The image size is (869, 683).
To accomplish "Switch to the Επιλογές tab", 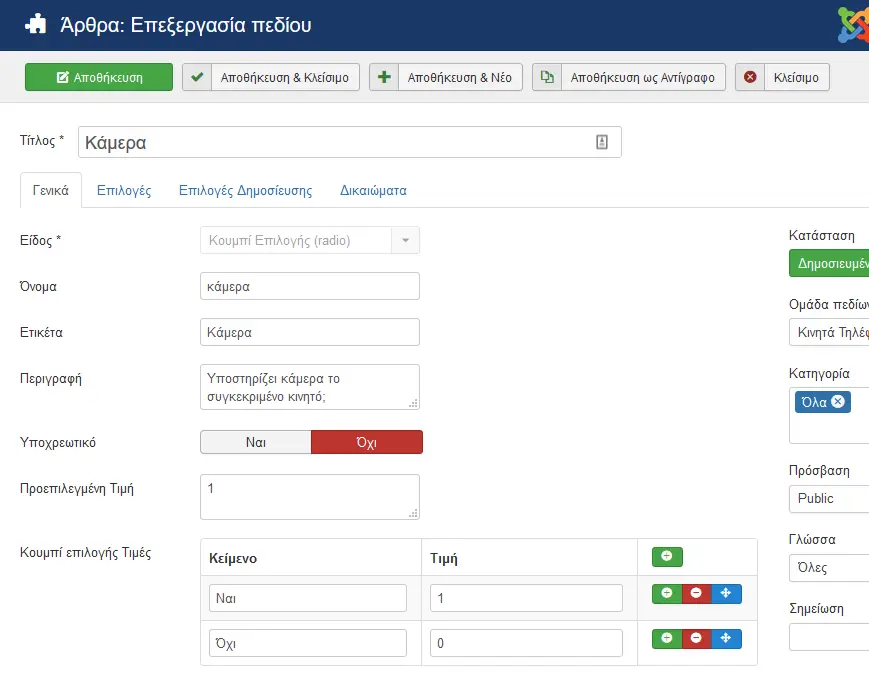I will 124,190.
